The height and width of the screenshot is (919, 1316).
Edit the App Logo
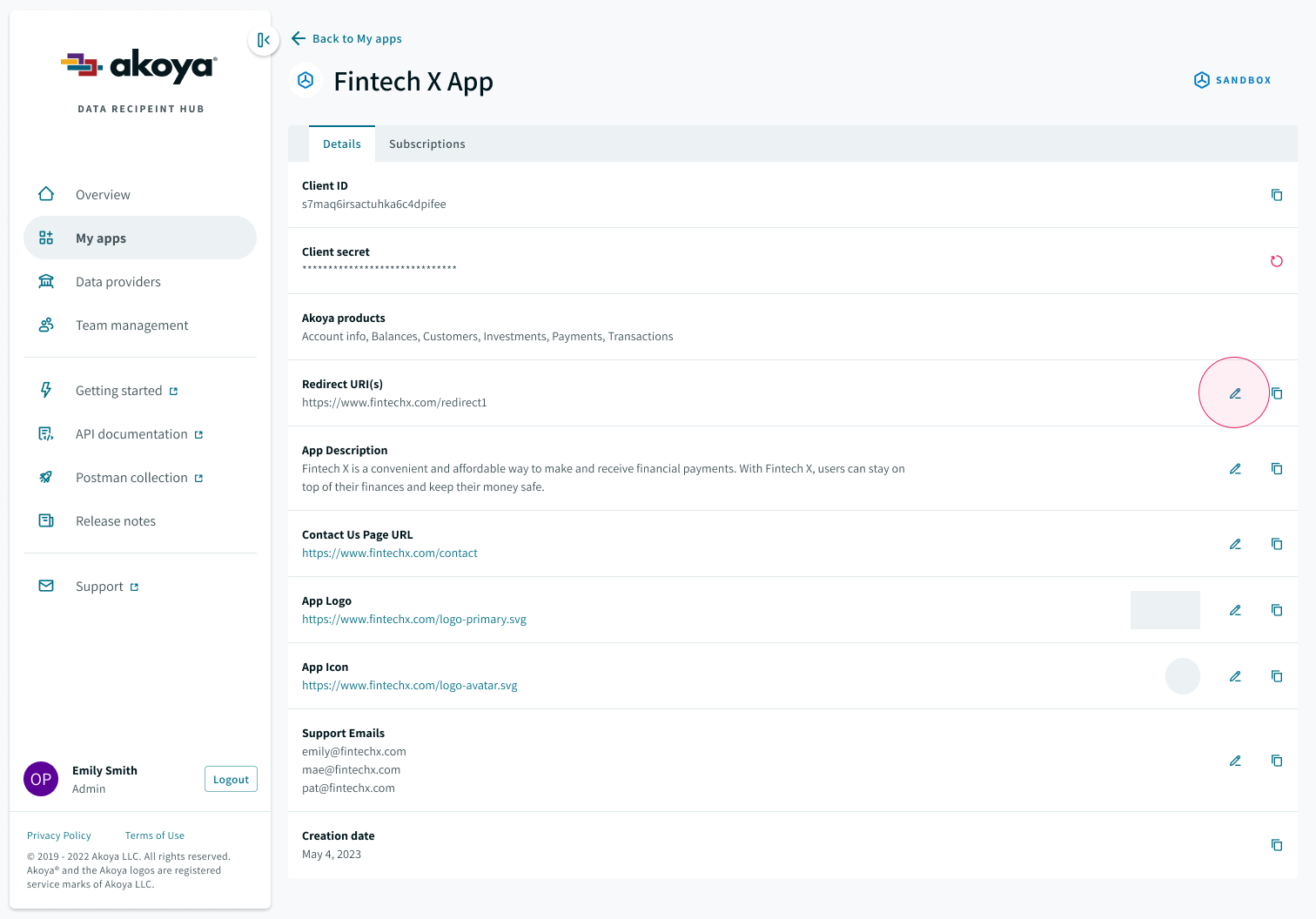coord(1235,610)
